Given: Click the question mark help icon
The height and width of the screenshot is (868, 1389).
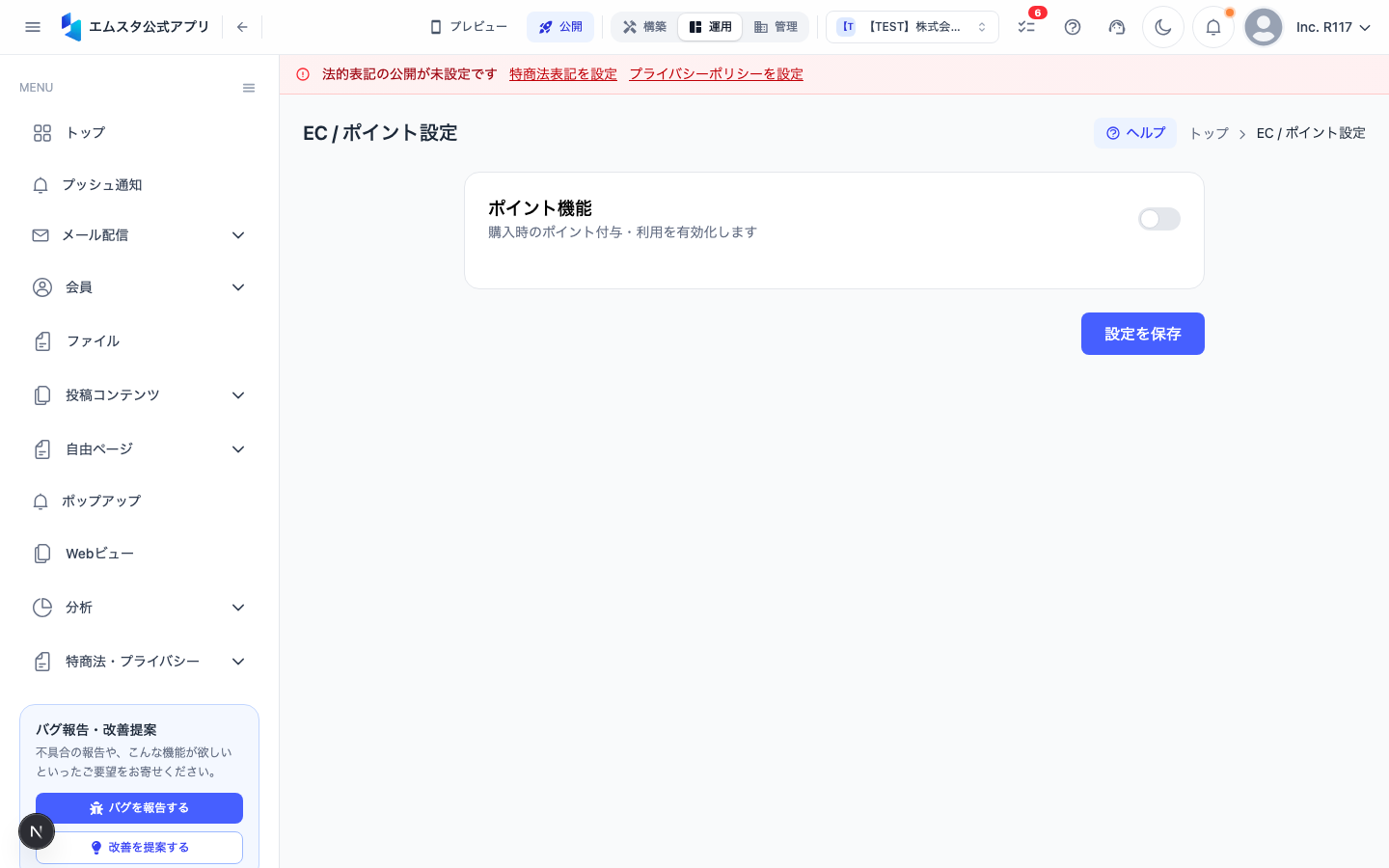Looking at the screenshot, I should [x=1073, y=27].
